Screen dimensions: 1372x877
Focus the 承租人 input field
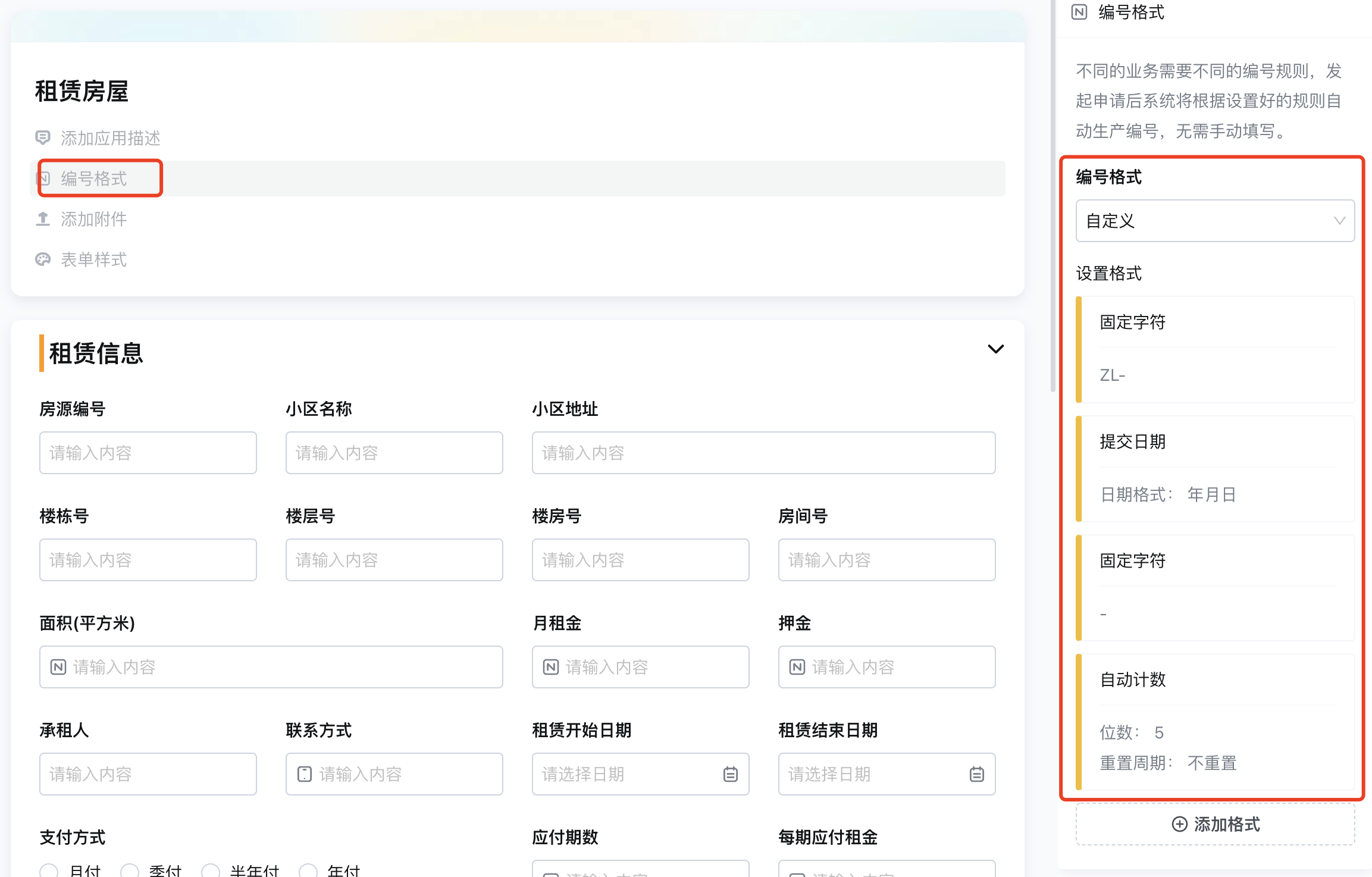[x=148, y=774]
